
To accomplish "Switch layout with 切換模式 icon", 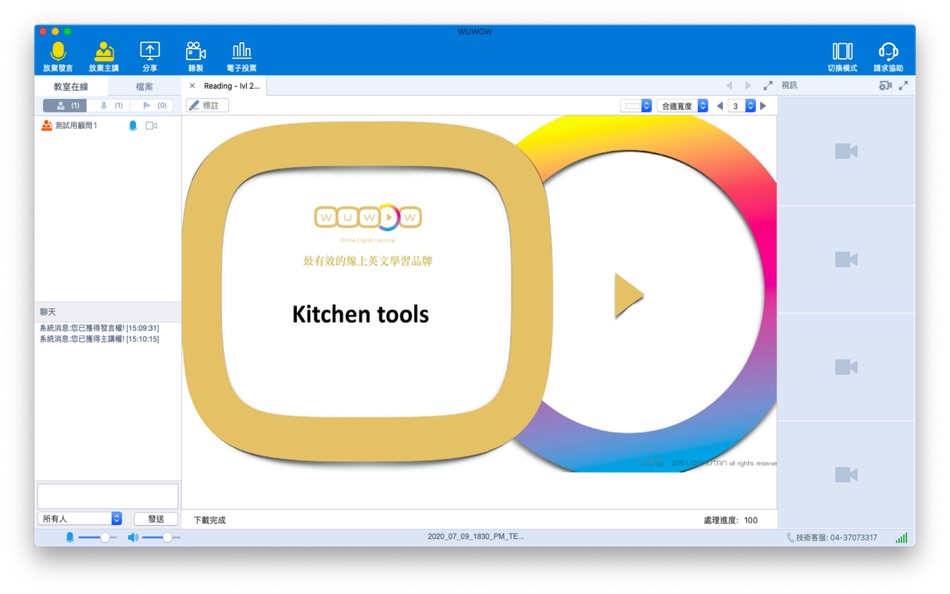I will pos(842,52).
